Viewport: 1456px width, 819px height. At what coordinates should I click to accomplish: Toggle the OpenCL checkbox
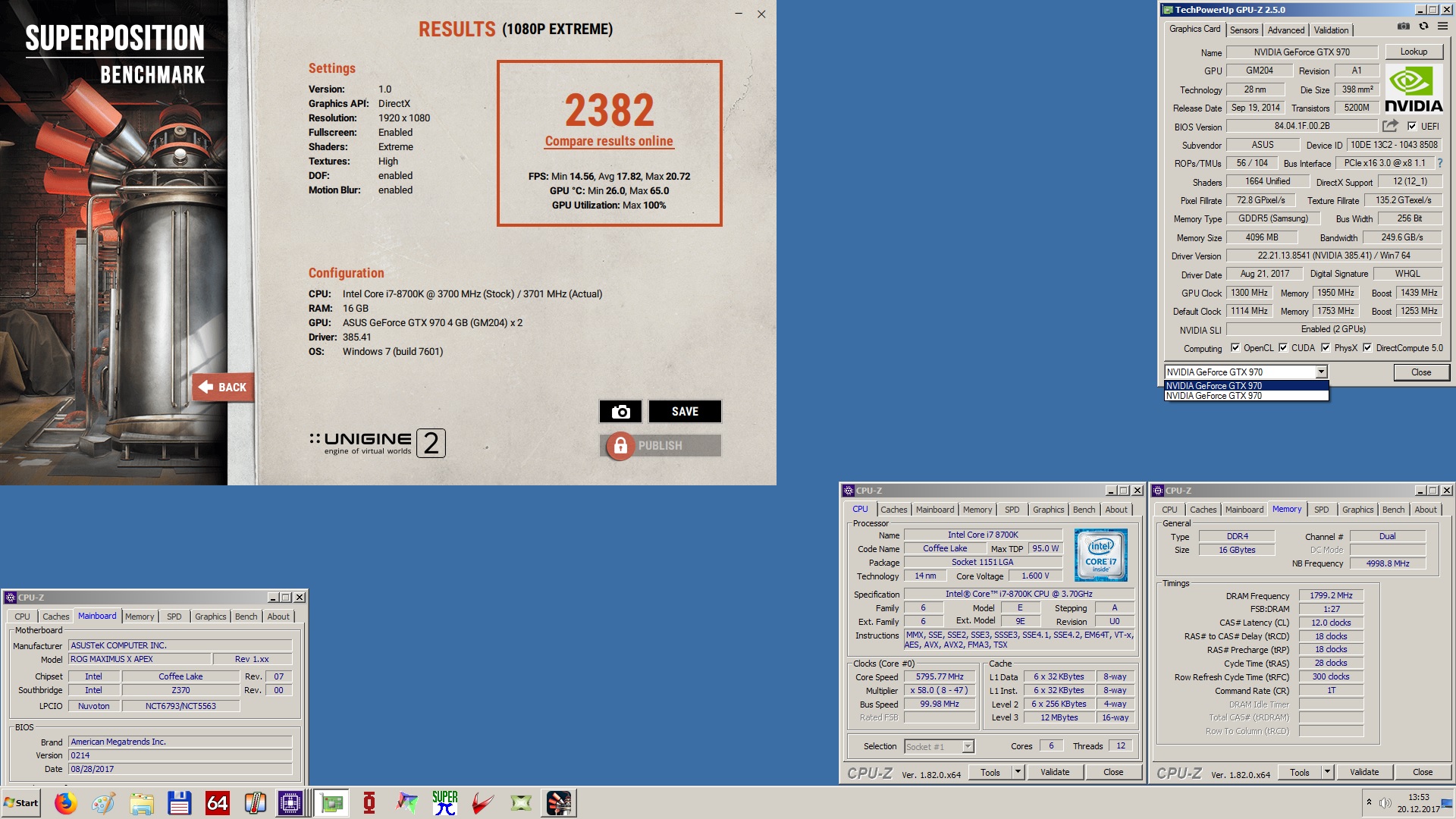(x=1235, y=348)
